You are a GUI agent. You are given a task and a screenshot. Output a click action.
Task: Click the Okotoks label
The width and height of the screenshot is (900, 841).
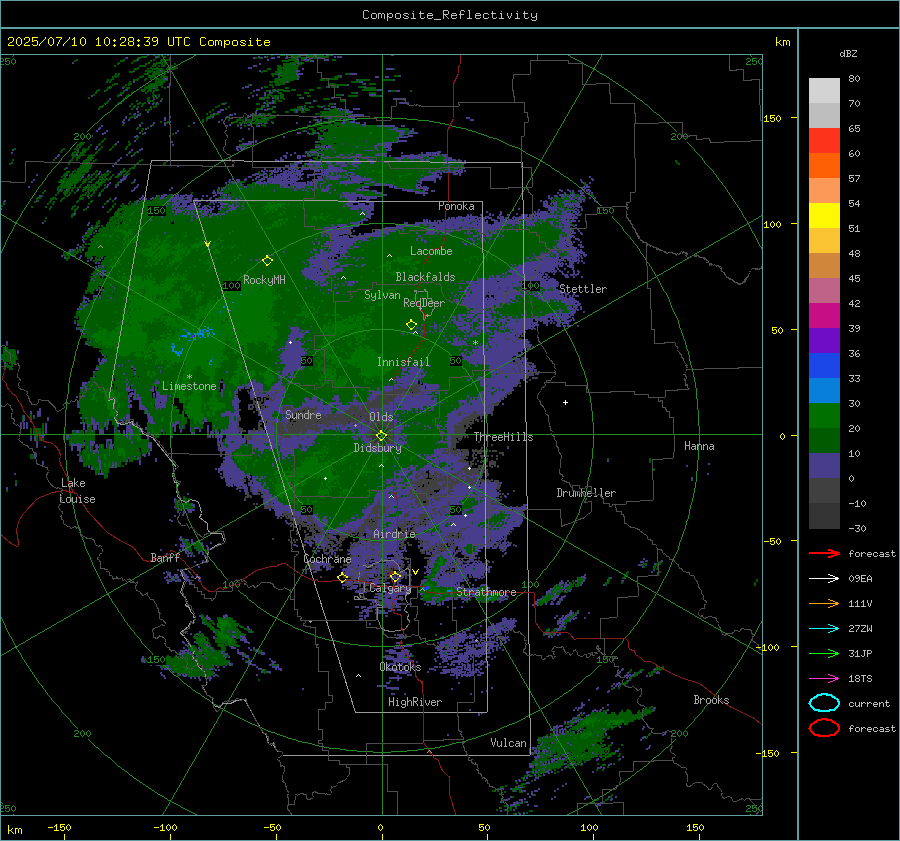[400, 667]
